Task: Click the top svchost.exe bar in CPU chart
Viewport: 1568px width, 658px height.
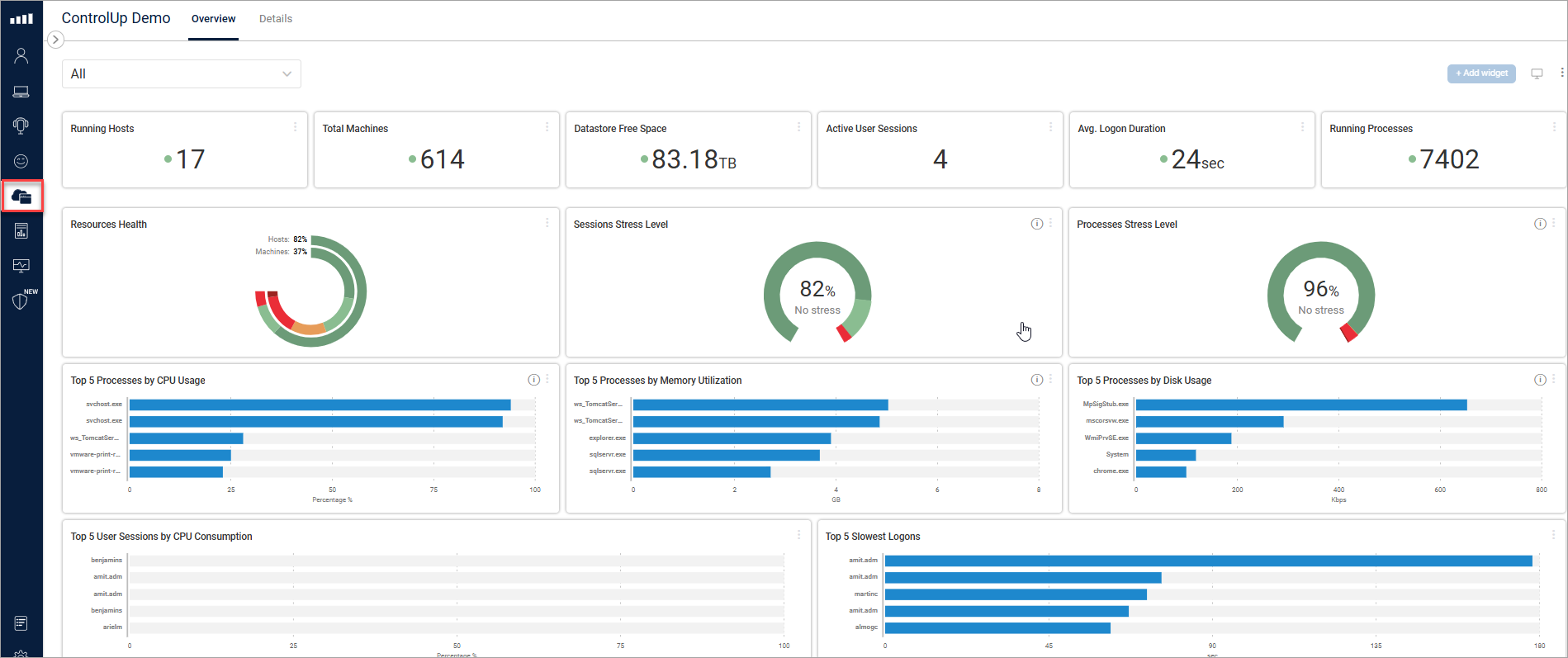Action: click(x=320, y=405)
